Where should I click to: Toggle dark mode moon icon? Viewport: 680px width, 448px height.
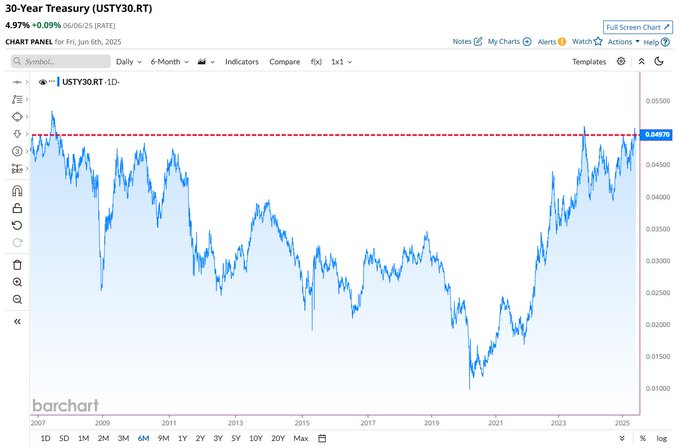click(659, 61)
